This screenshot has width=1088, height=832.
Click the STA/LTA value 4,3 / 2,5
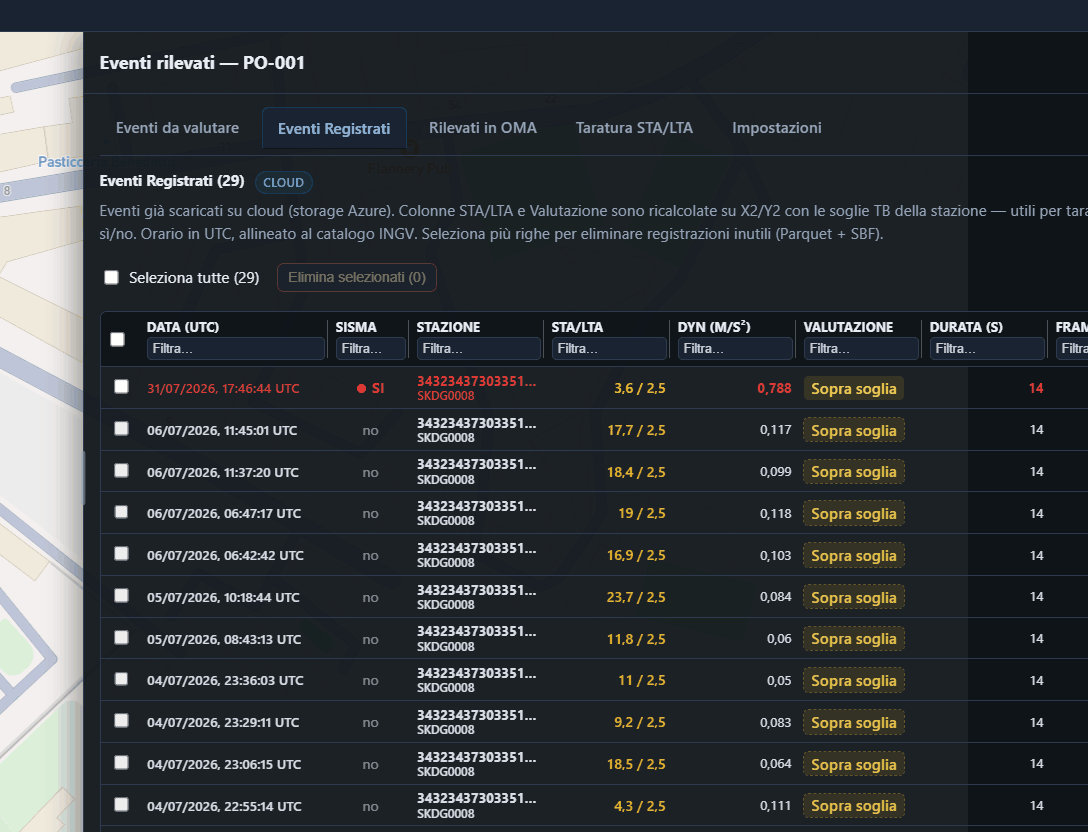[640, 806]
